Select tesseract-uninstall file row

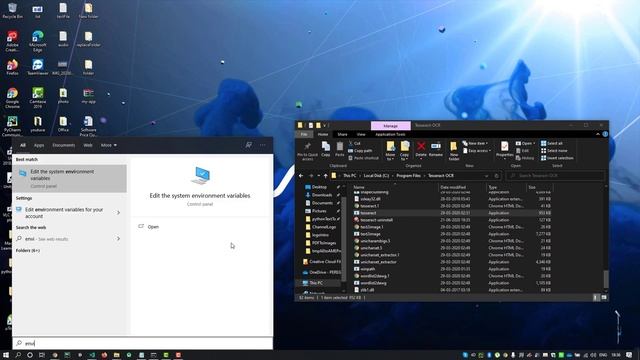click(x=452, y=220)
